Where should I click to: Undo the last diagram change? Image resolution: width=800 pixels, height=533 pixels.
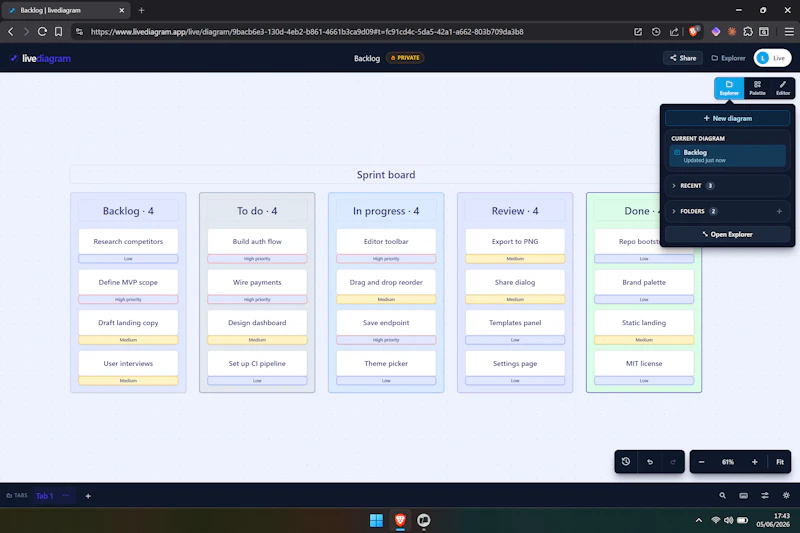[x=650, y=462]
